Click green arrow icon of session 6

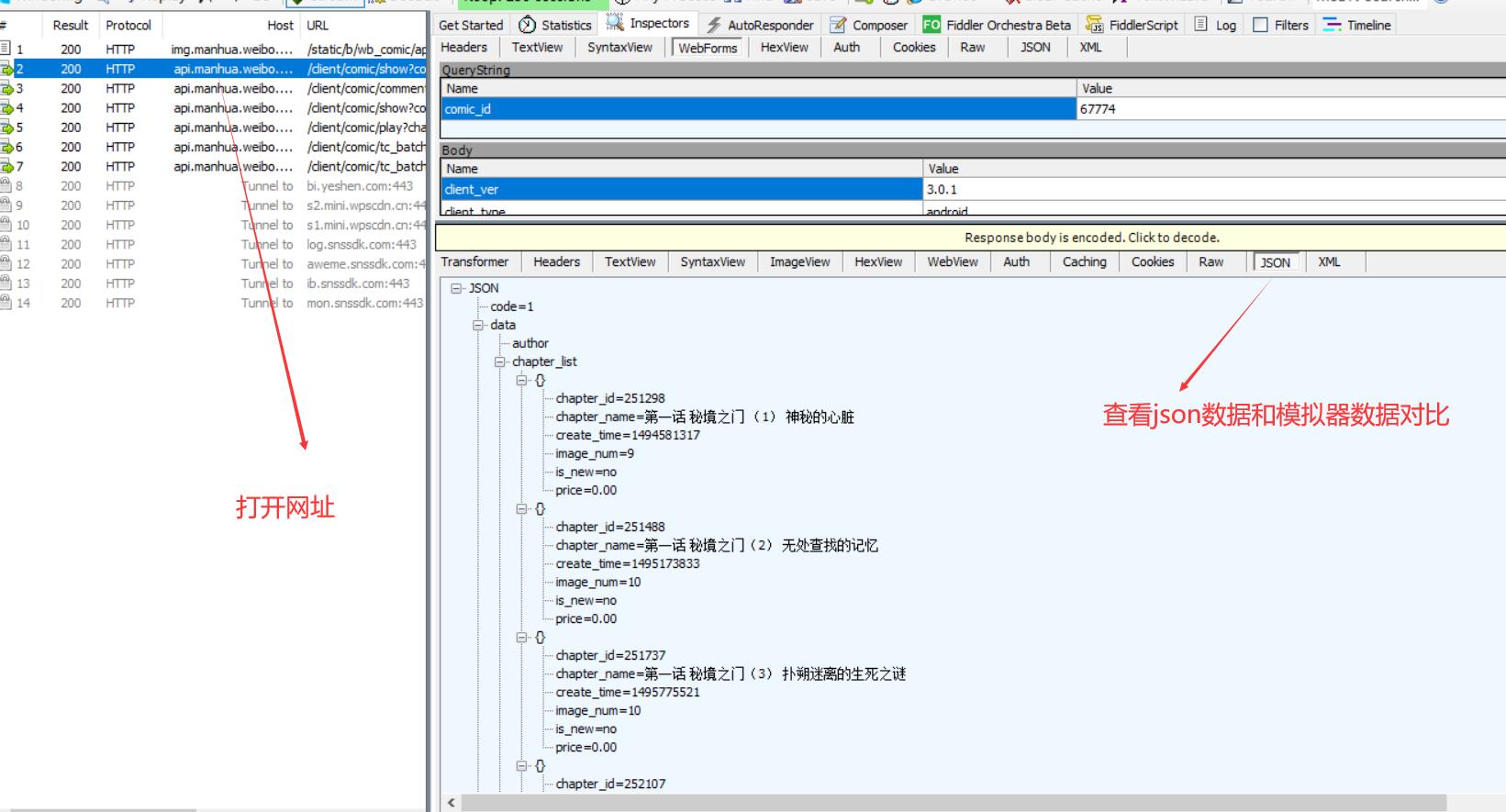[x=6, y=147]
